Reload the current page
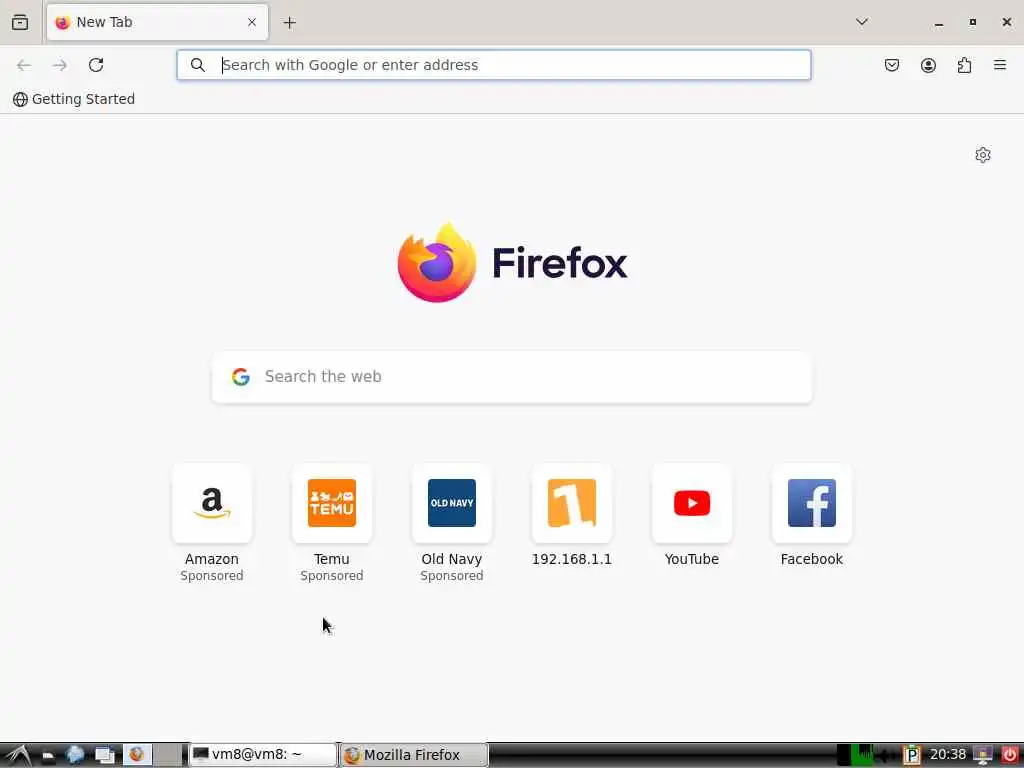Viewport: 1024px width, 768px height. (96, 65)
